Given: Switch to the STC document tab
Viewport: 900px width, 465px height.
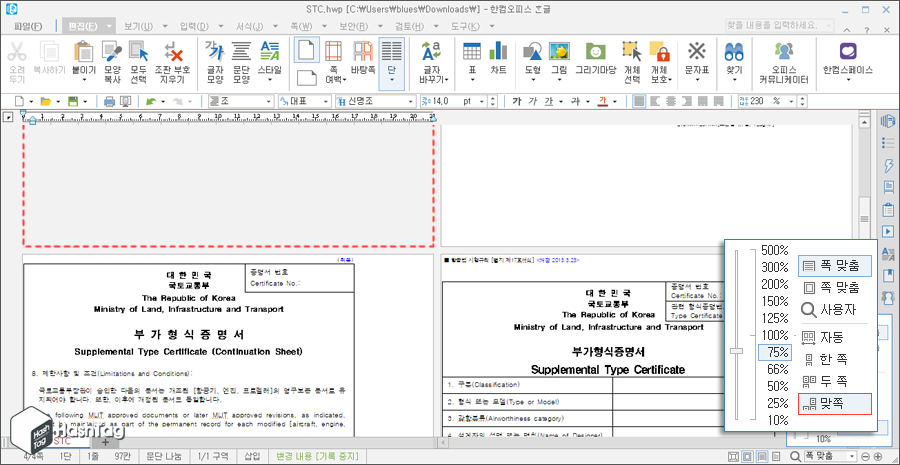Looking at the screenshot, I should [x=63, y=441].
